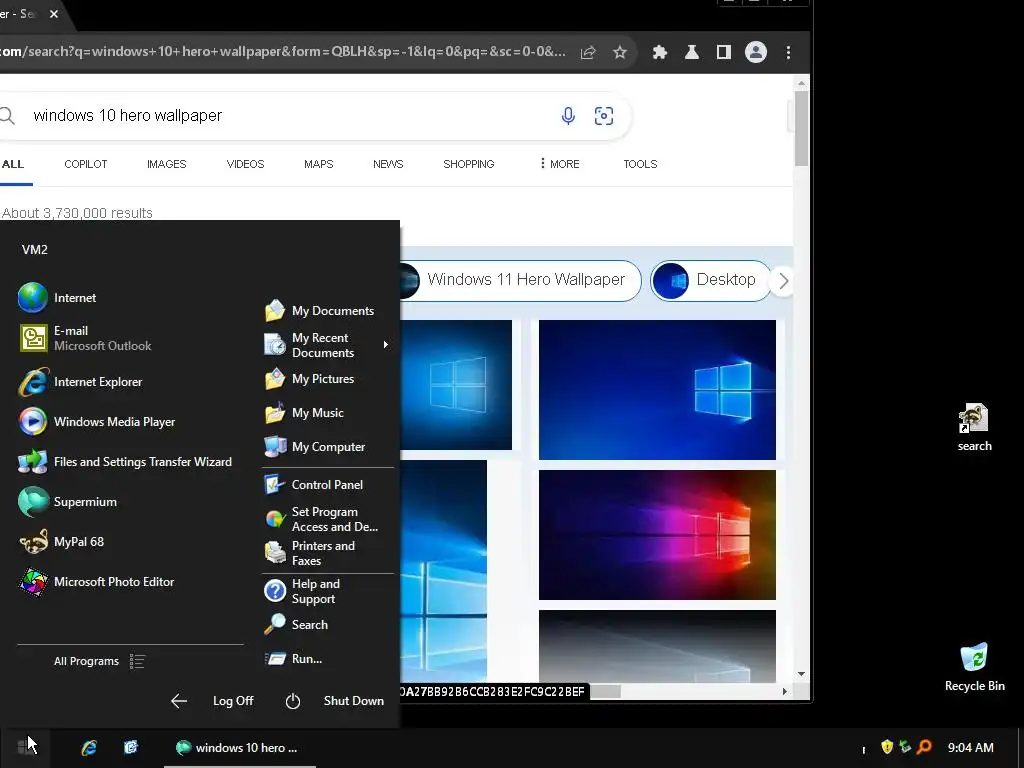The image size is (1024, 768).
Task: Switch to the SHOPPING tab
Action: click(469, 164)
